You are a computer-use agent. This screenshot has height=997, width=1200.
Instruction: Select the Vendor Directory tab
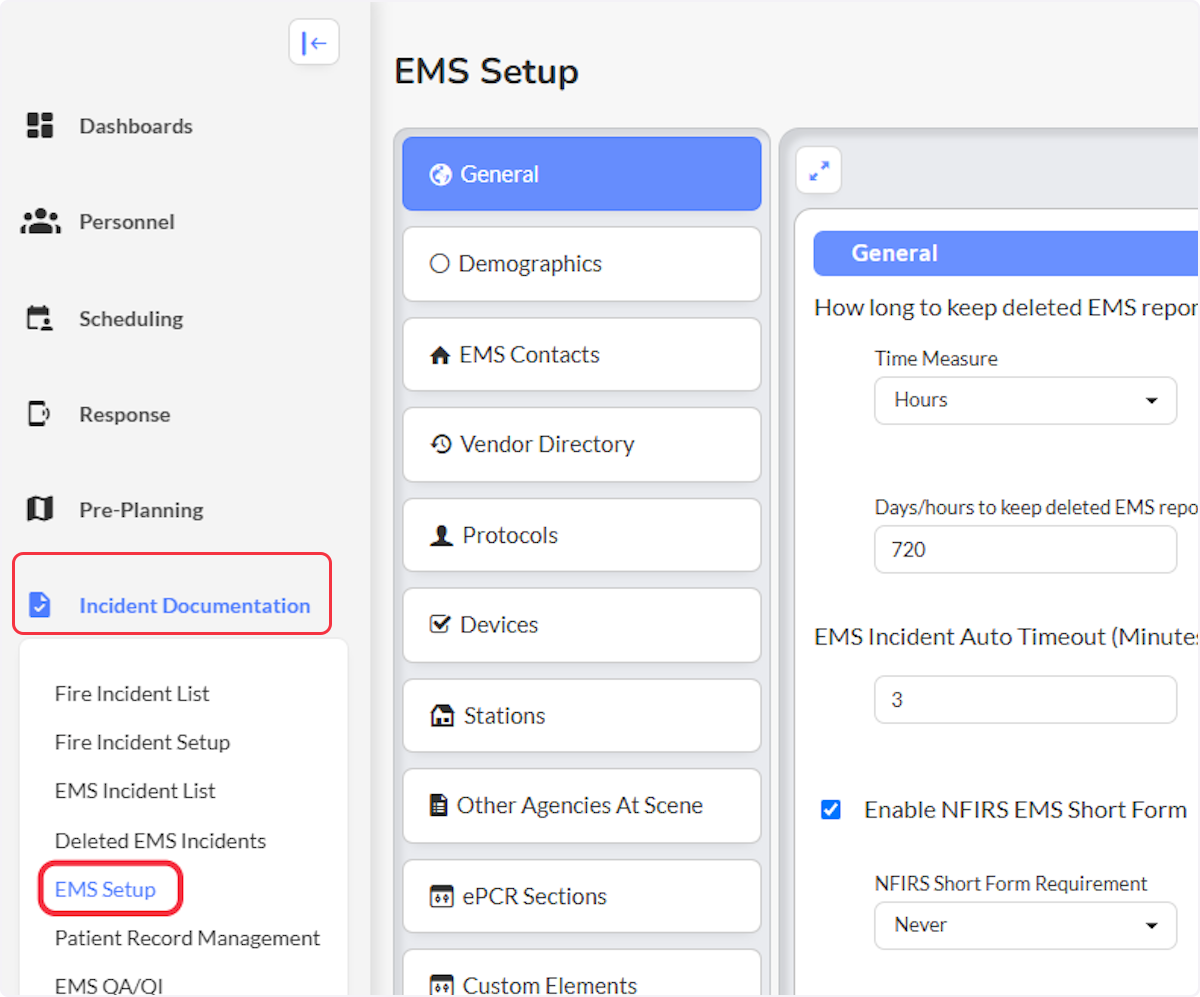582,444
